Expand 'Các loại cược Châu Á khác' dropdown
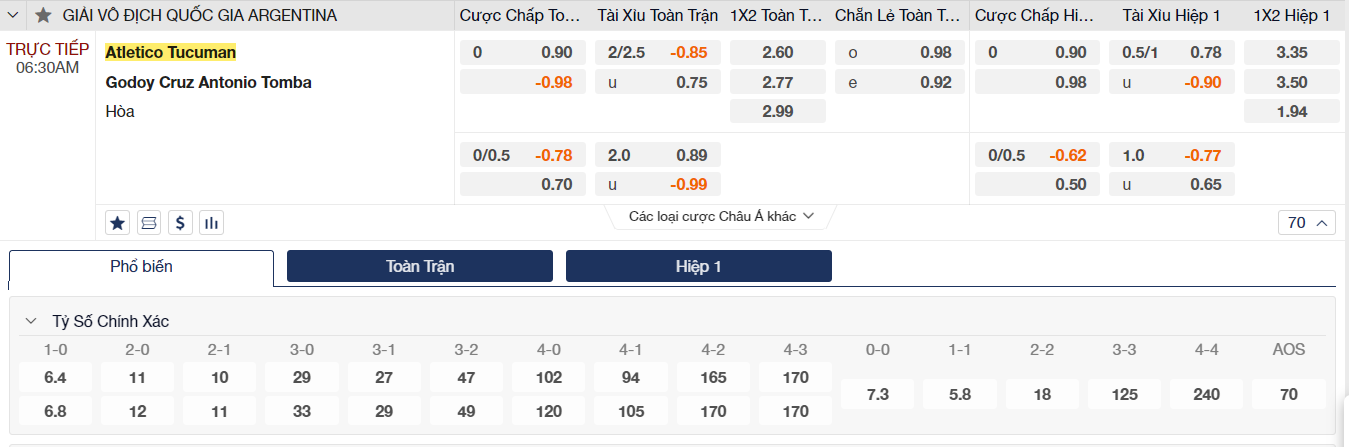This screenshot has height=447, width=1349. 720,216
